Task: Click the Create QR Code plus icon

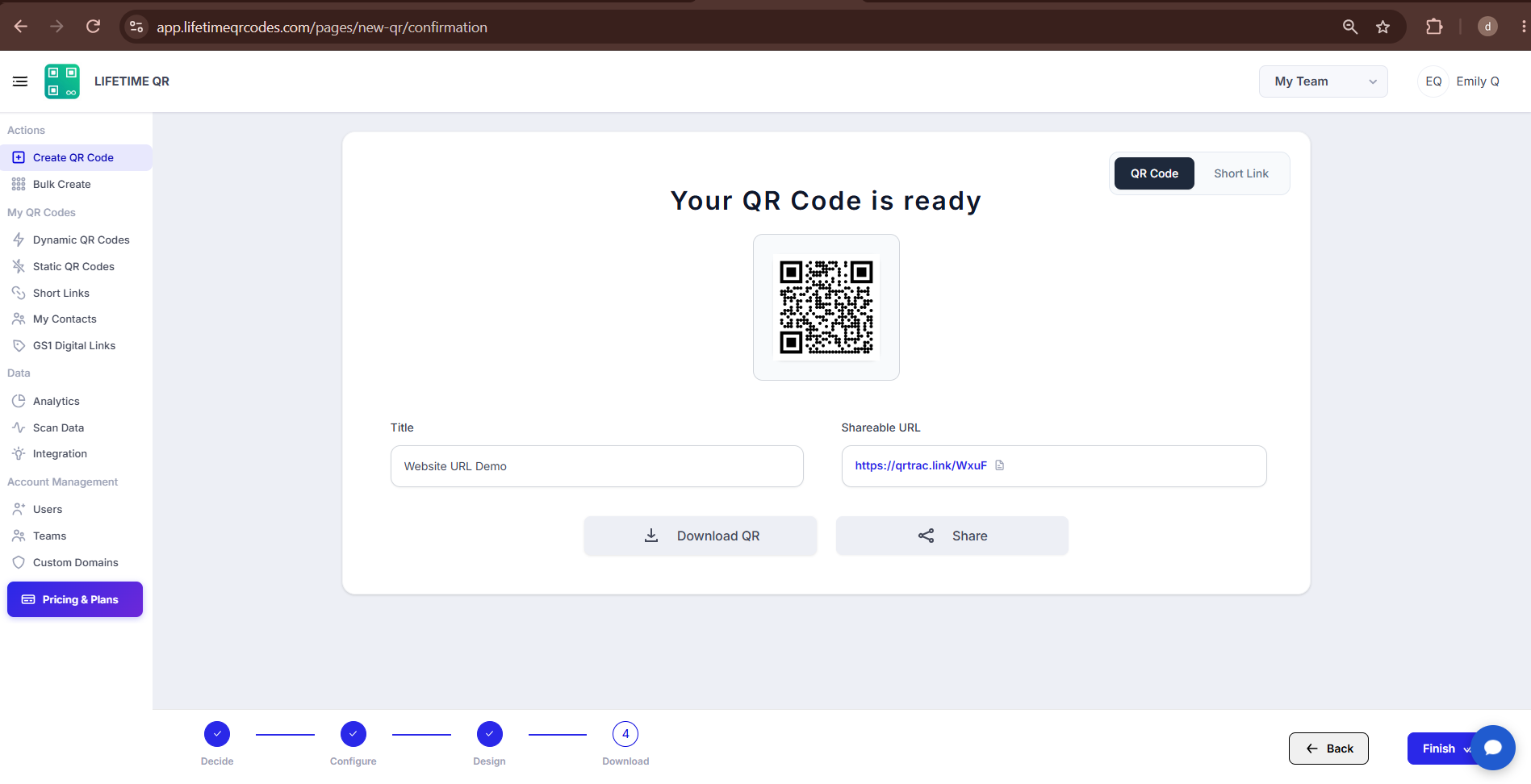Action: (19, 157)
